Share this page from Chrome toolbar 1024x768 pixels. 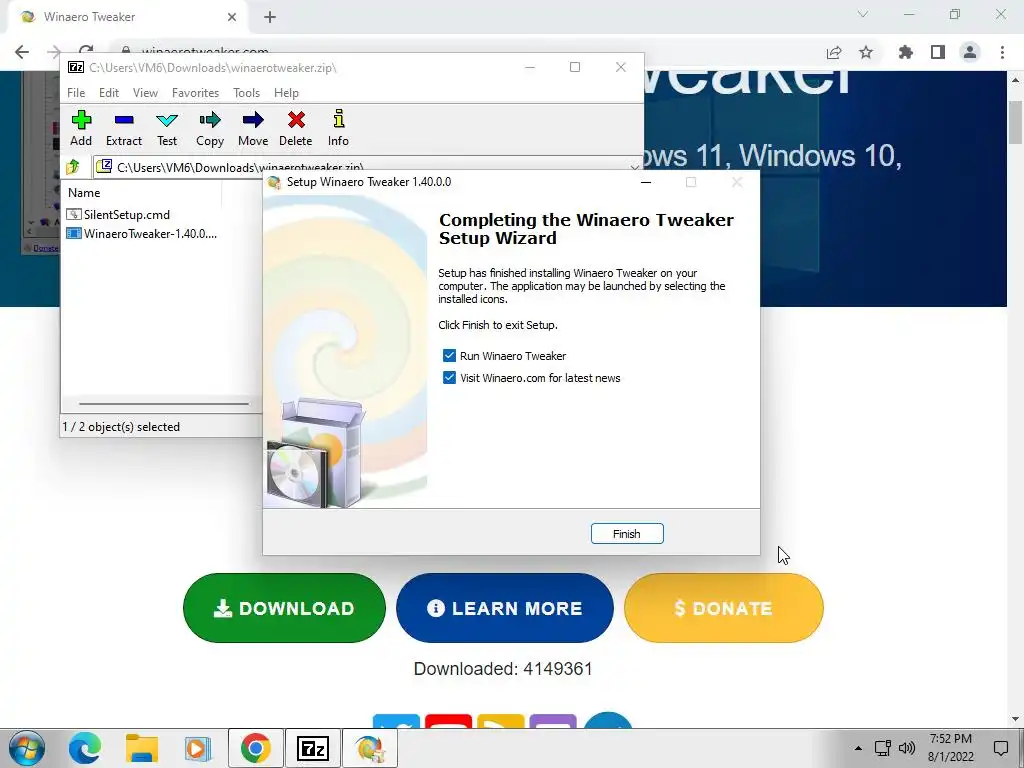pyautogui.click(x=834, y=52)
